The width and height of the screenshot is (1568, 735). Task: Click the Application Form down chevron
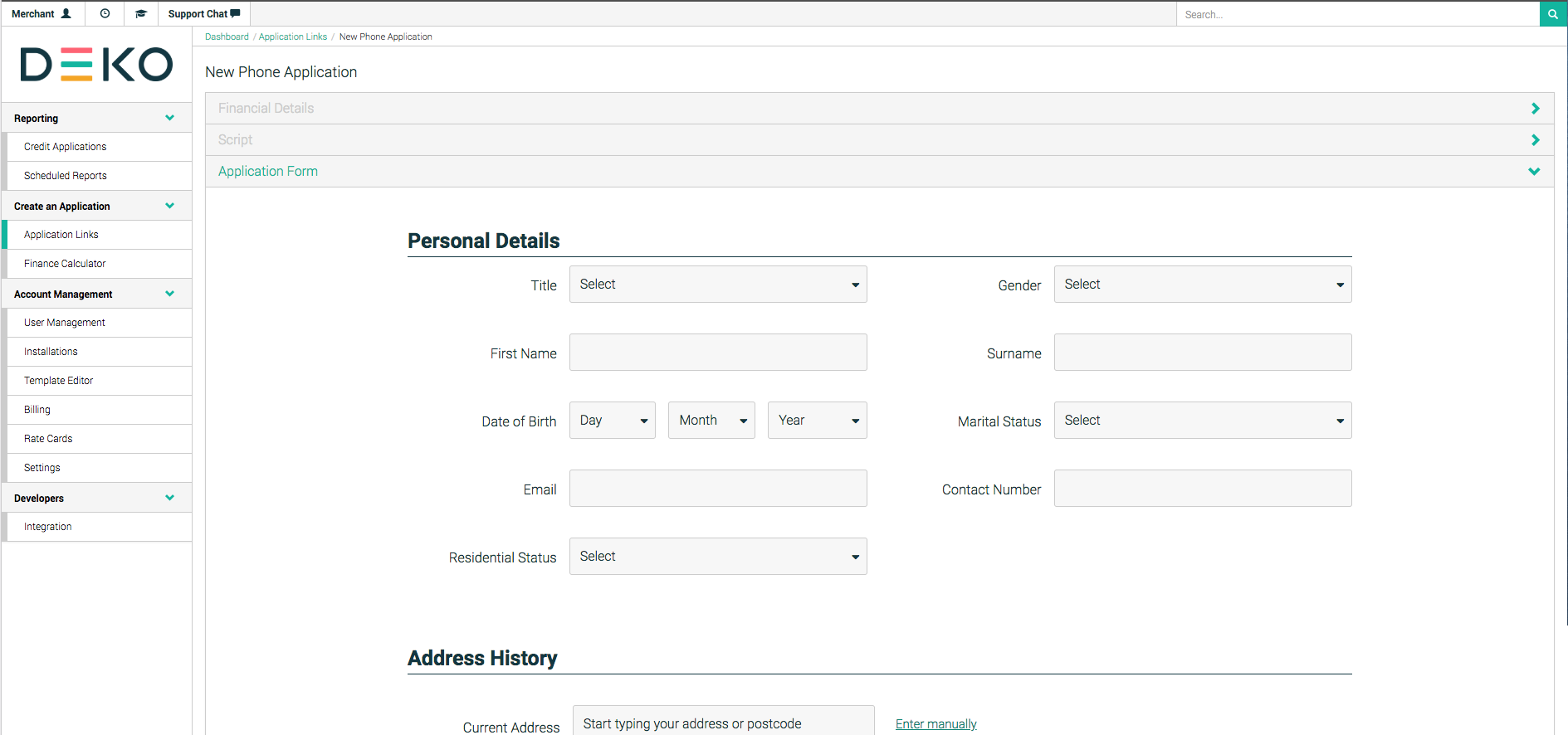point(1534,172)
